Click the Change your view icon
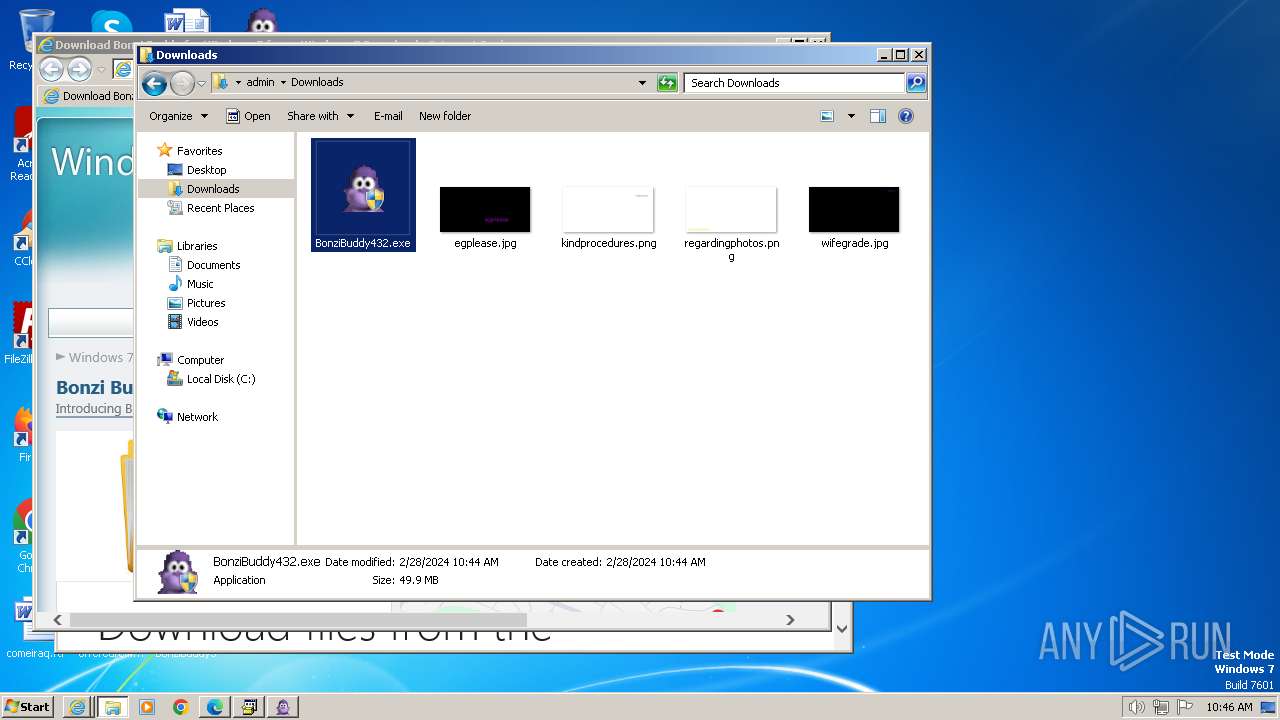The width and height of the screenshot is (1280, 720). 827,116
